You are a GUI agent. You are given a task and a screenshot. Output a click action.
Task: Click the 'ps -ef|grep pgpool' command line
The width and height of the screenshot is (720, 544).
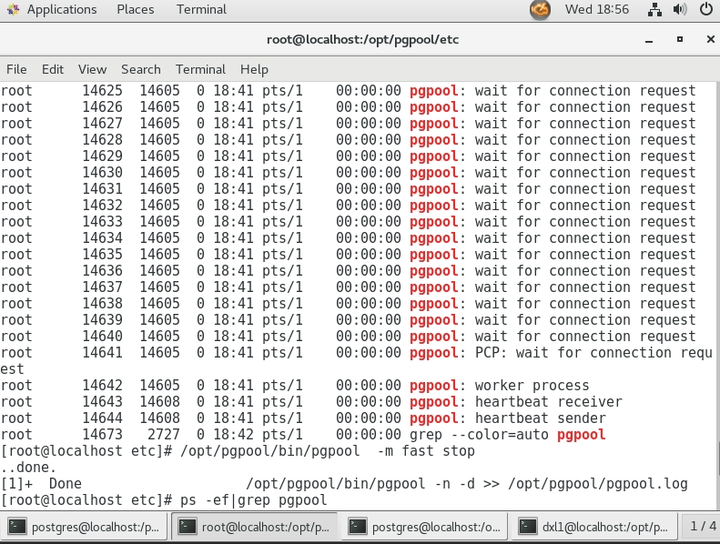[x=253, y=500]
